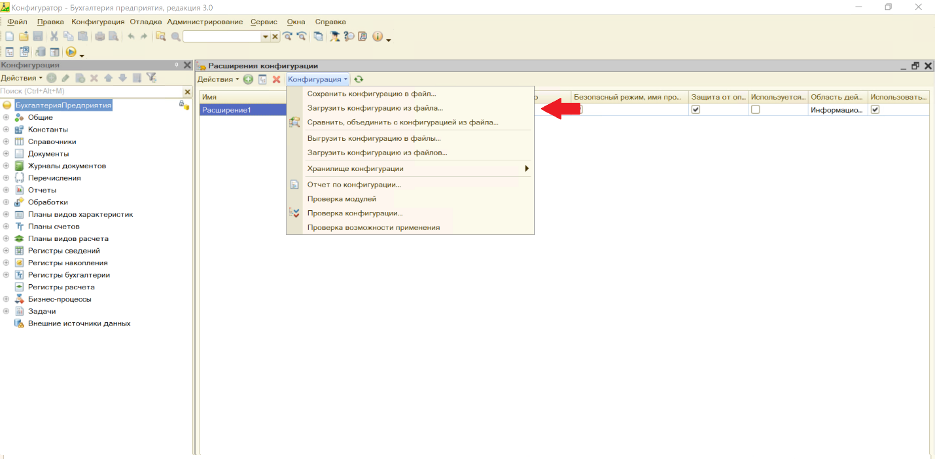The width and height of the screenshot is (936, 460).
Task: Clear the toolbar search field with X button
Action: [x=275, y=36]
